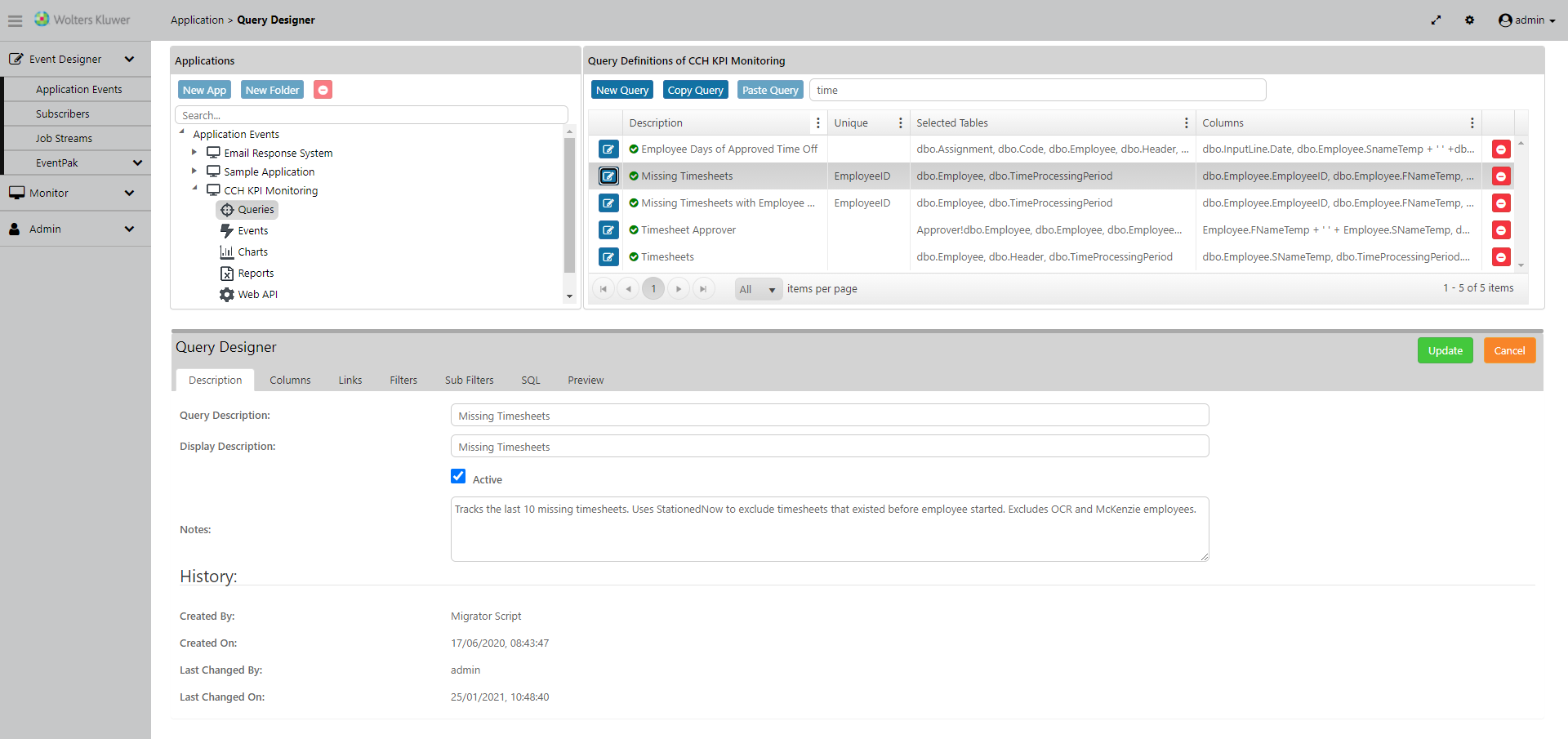This screenshot has height=739, width=1568.
Task: Open the admin user dropdown
Action: [x=1526, y=20]
